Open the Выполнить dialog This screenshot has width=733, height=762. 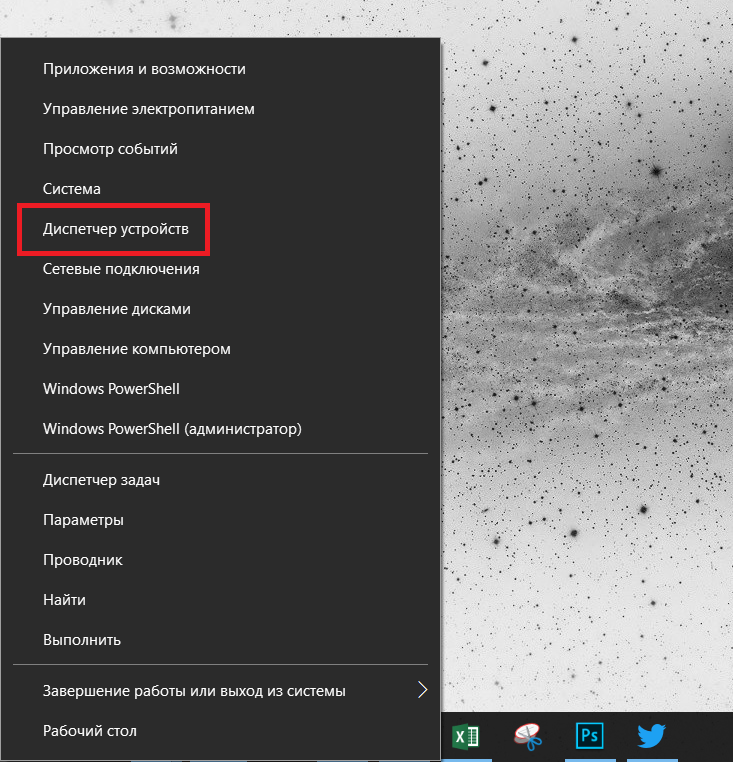point(220,640)
